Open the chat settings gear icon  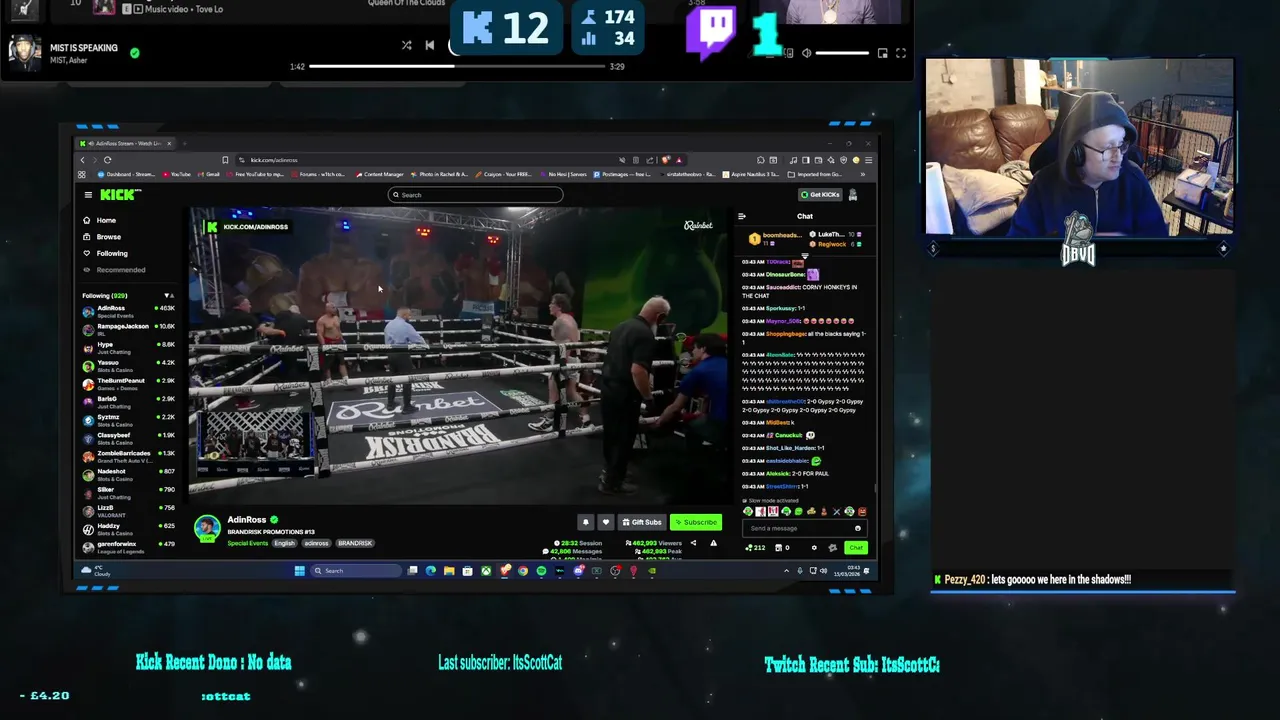pos(814,548)
